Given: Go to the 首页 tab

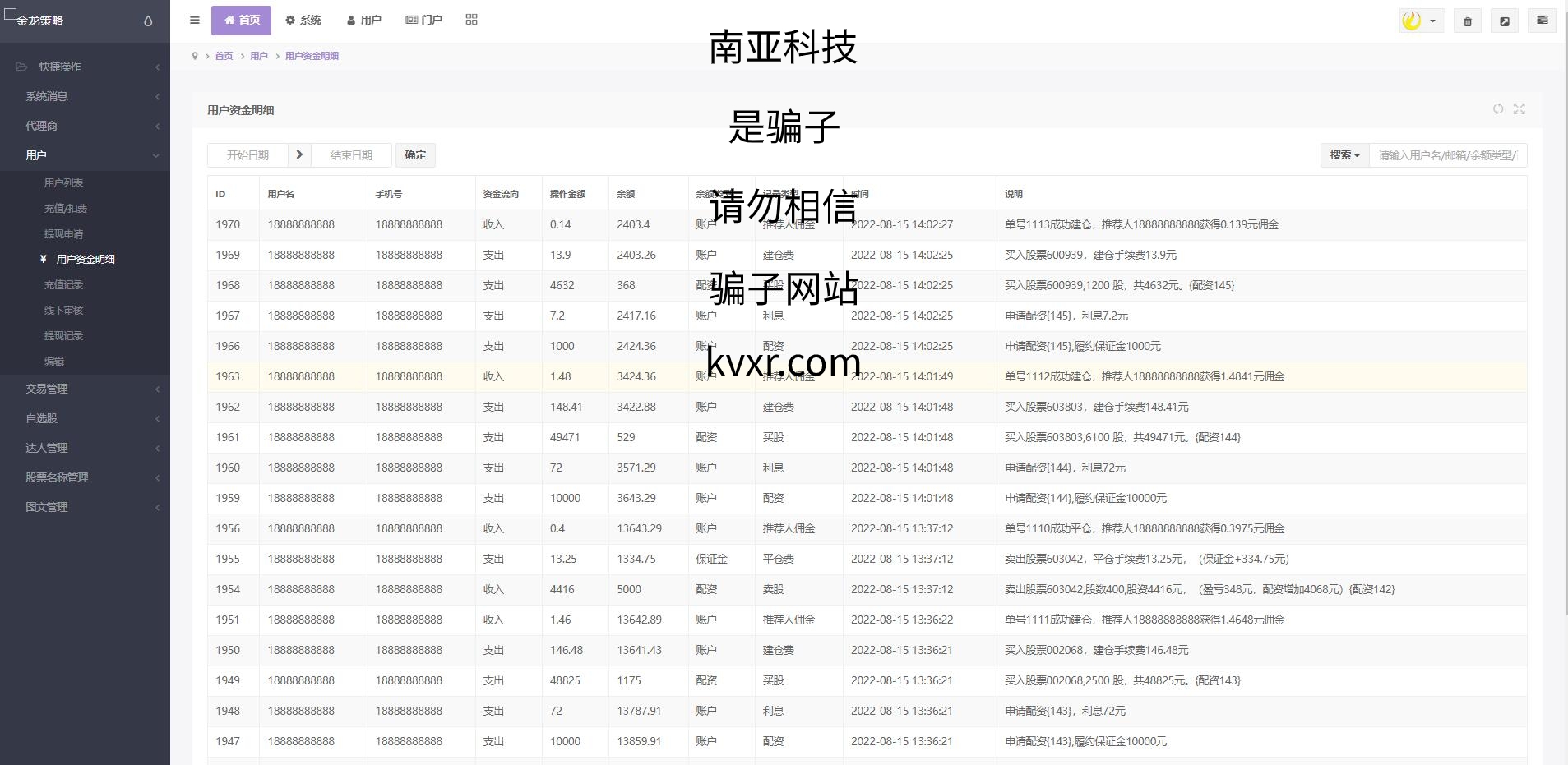Looking at the screenshot, I should click(241, 21).
